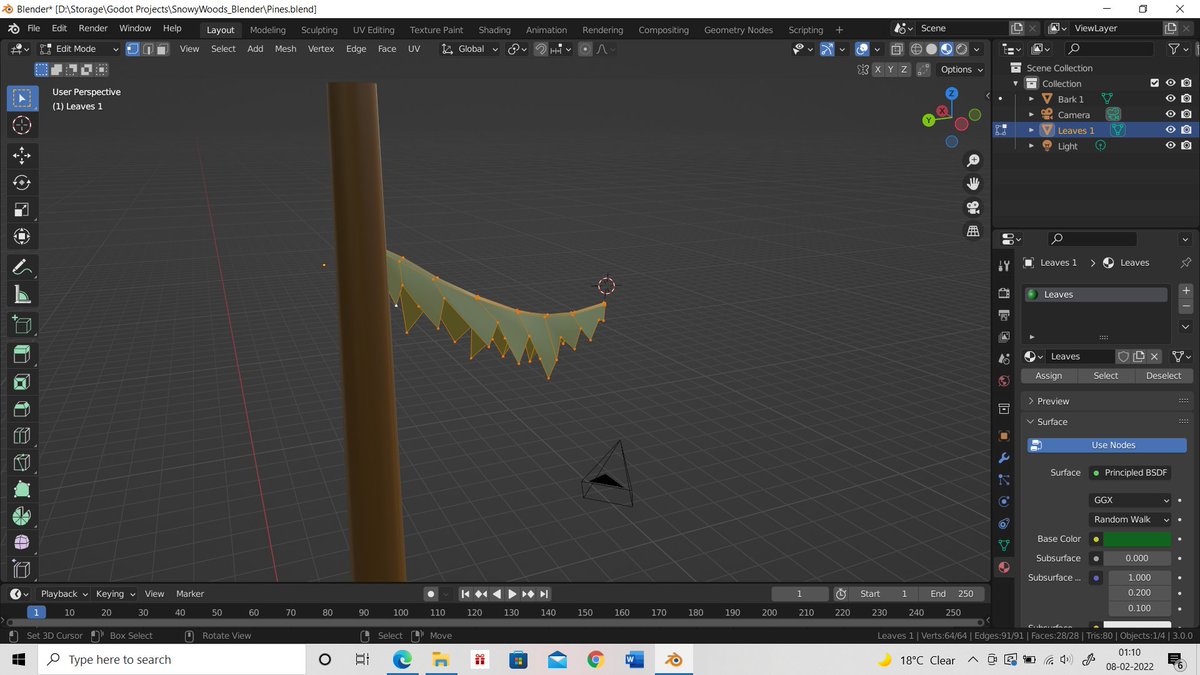Select the Cursor tool in the toolbar
This screenshot has height=675, width=1200.
[x=22, y=125]
